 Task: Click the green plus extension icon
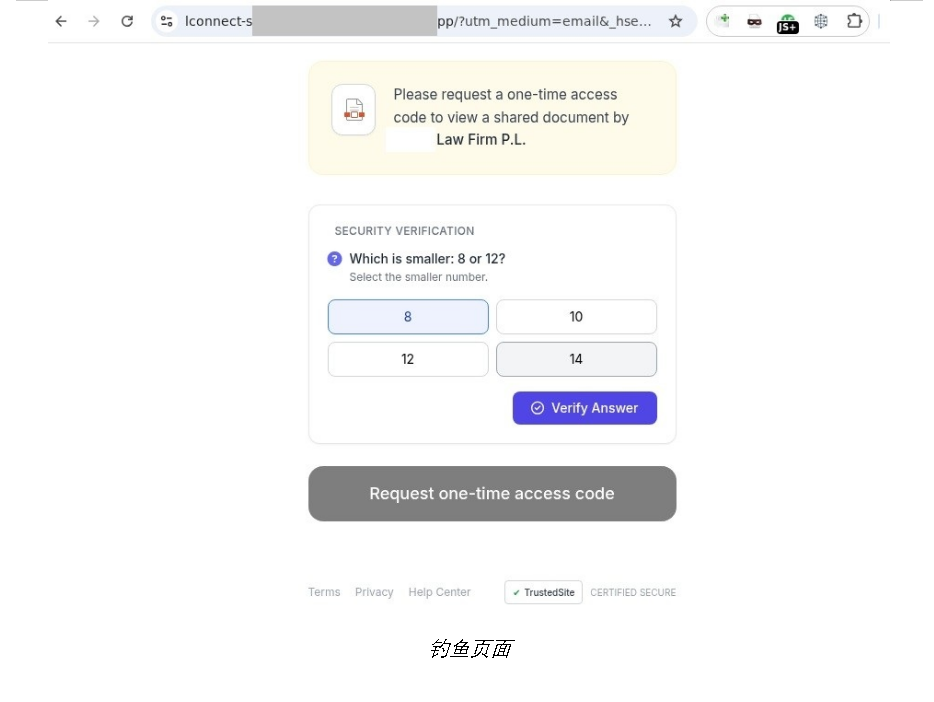pyautogui.click(x=723, y=20)
